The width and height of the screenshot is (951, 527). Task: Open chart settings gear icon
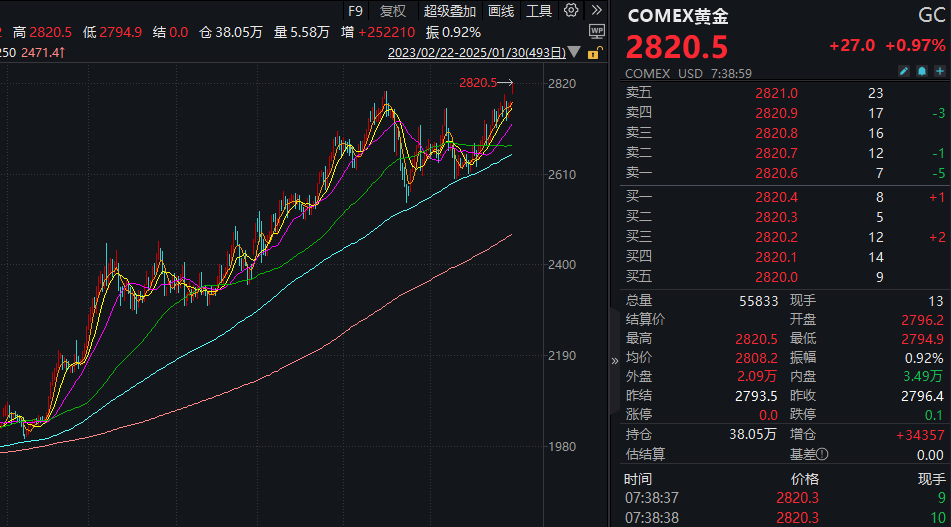click(x=571, y=11)
